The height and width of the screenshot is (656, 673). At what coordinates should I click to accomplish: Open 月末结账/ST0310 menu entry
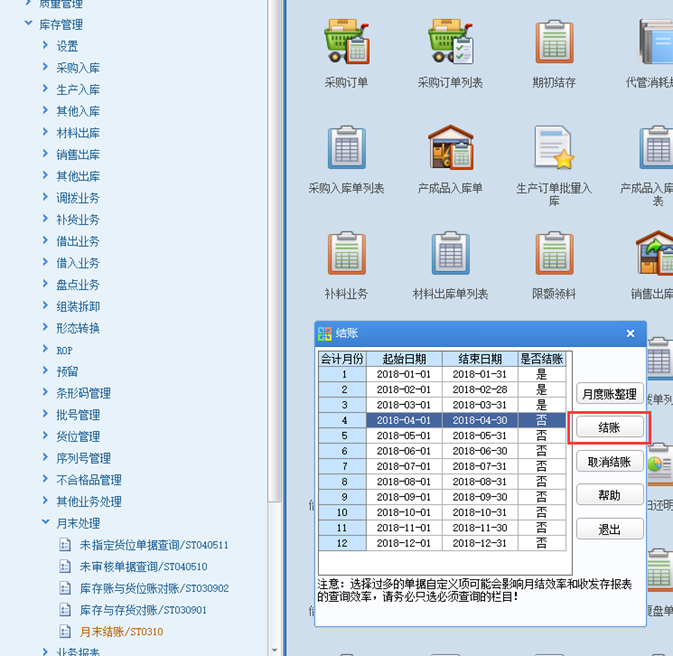click(x=121, y=632)
